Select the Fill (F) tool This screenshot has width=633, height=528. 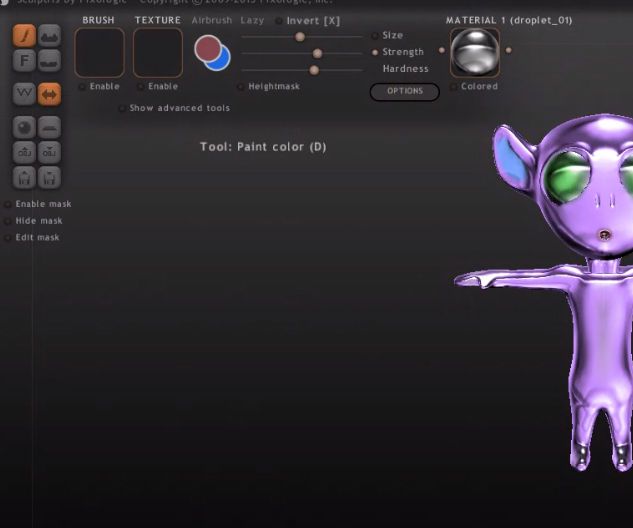[24, 61]
